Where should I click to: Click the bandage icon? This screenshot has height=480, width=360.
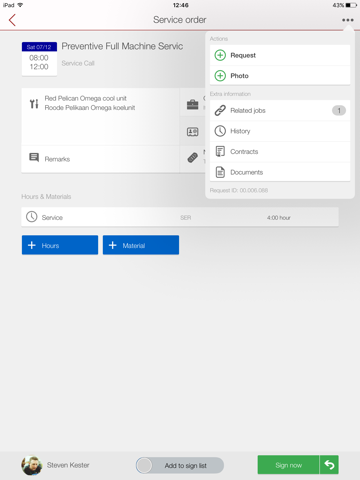tap(193, 158)
